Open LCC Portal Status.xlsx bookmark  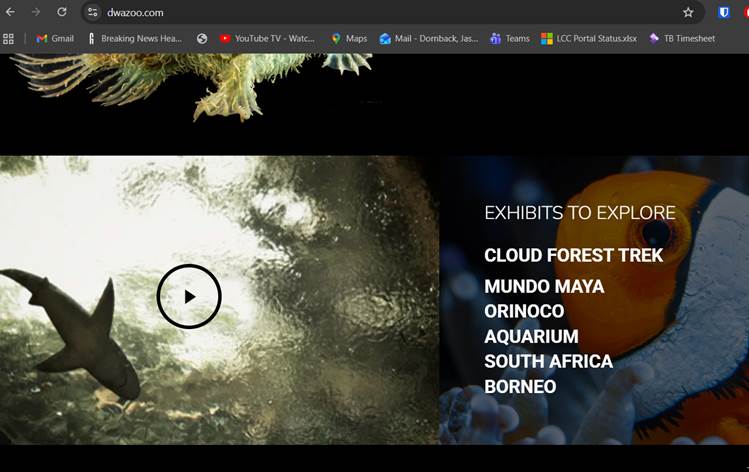589,39
